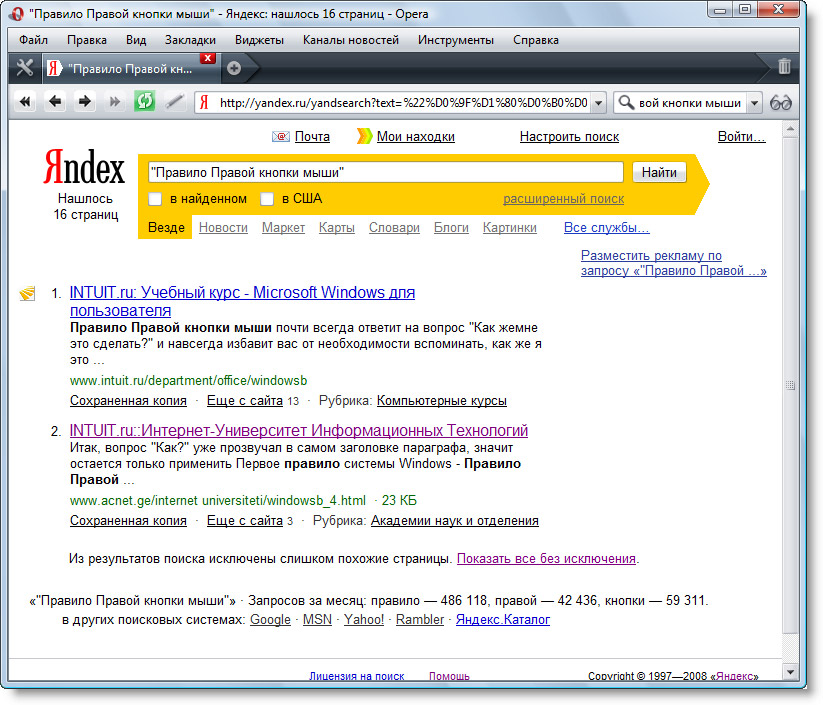
Task: Open the closed tabs trash bin
Action: point(784,67)
